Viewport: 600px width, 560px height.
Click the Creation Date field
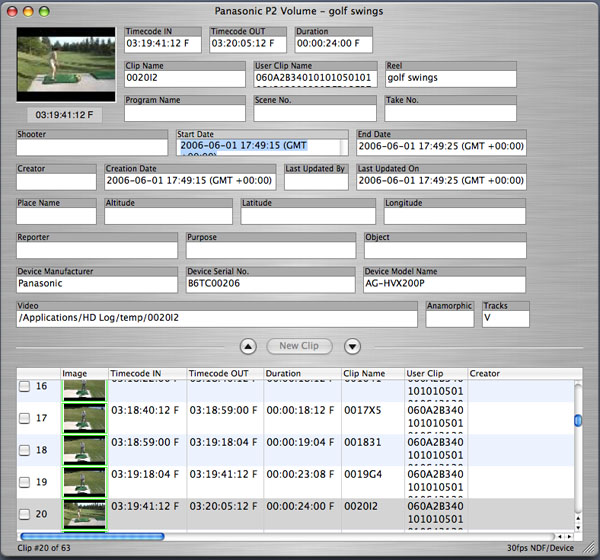[x=190, y=181]
